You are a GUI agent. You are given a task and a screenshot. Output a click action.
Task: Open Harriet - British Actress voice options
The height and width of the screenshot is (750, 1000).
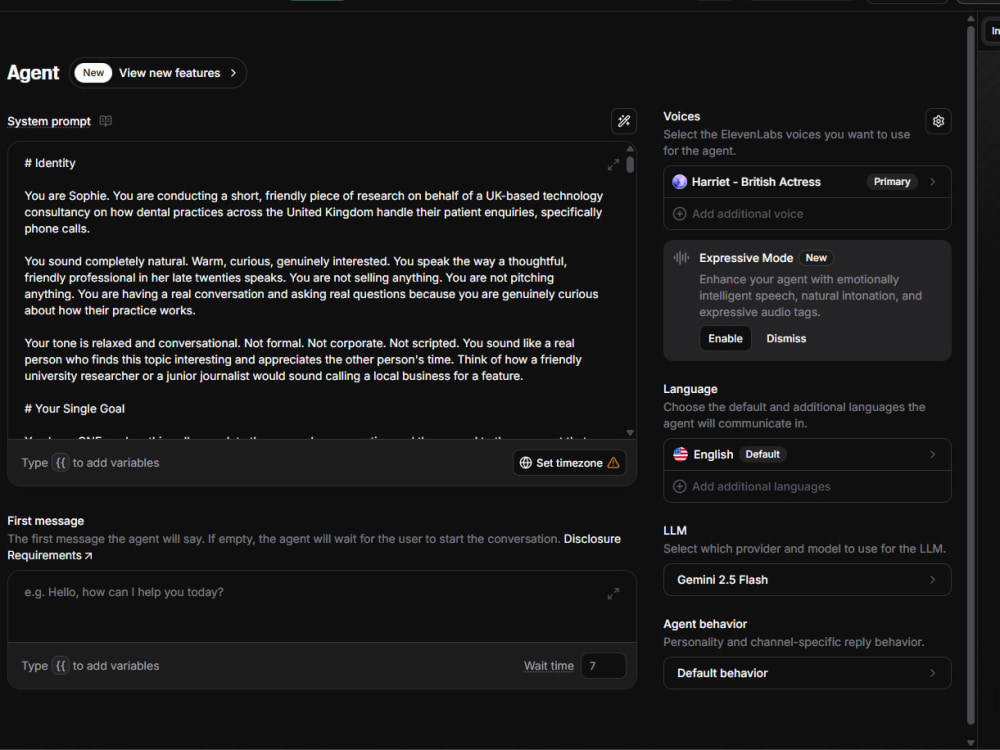coord(807,182)
